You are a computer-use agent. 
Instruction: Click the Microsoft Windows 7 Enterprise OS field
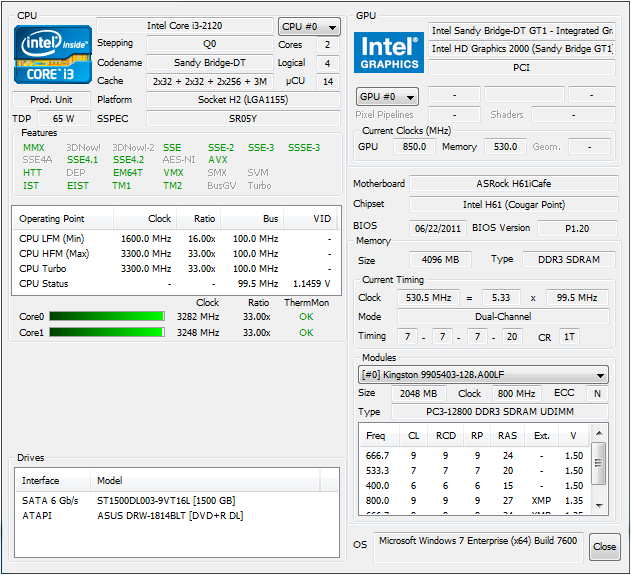[478, 546]
